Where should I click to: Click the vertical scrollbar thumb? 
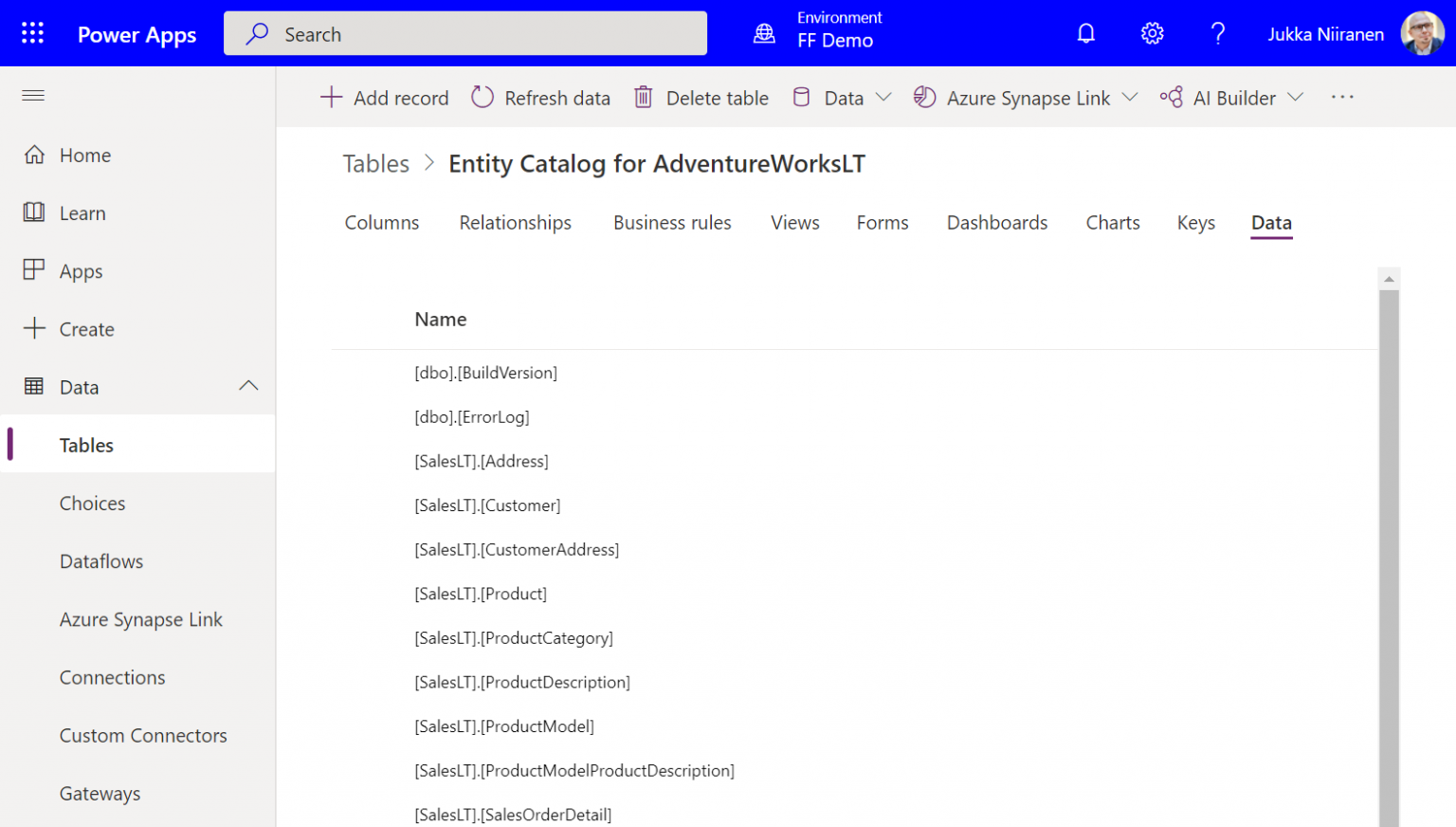pyautogui.click(x=1389, y=559)
